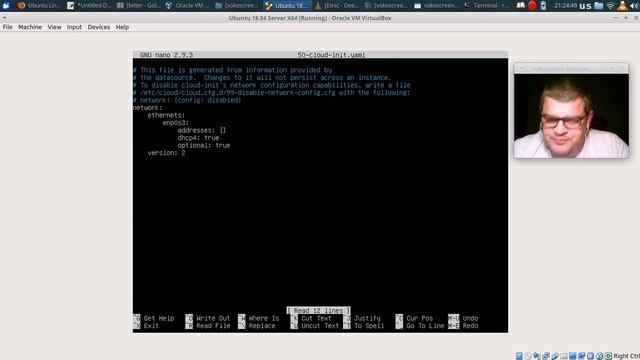Click the Write Out shortcut label
This screenshot has width=640, height=360.
213,318
